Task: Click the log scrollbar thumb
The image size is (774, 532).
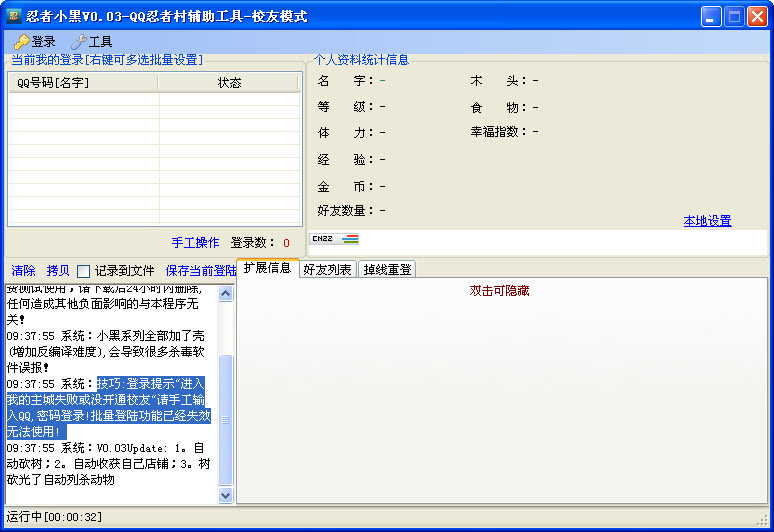Action: tap(226, 420)
